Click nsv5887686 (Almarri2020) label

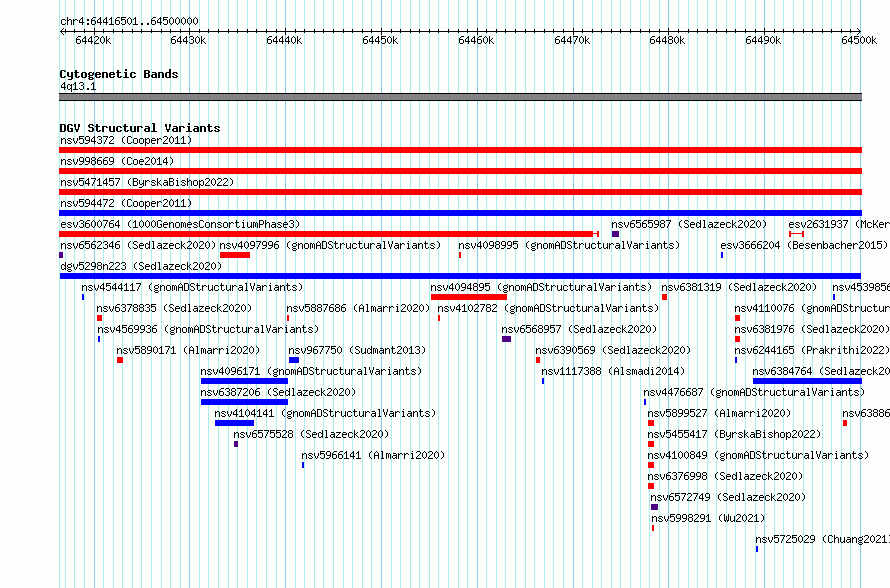pos(359,308)
